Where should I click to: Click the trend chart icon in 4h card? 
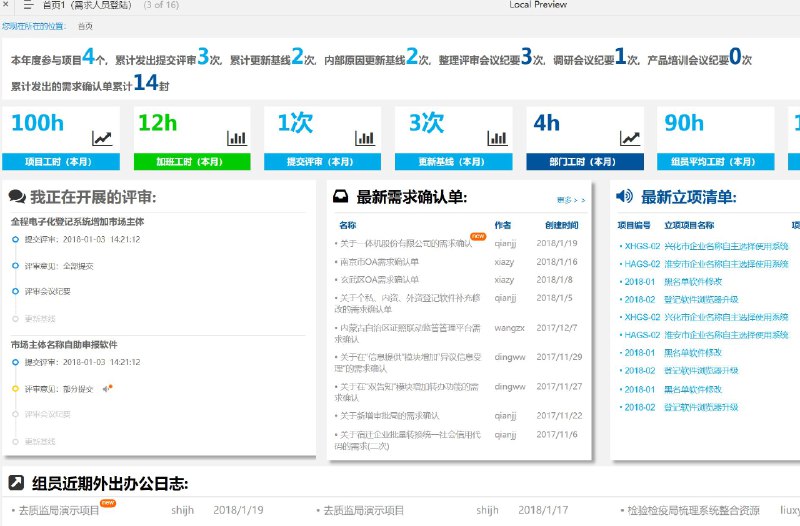click(x=630, y=138)
